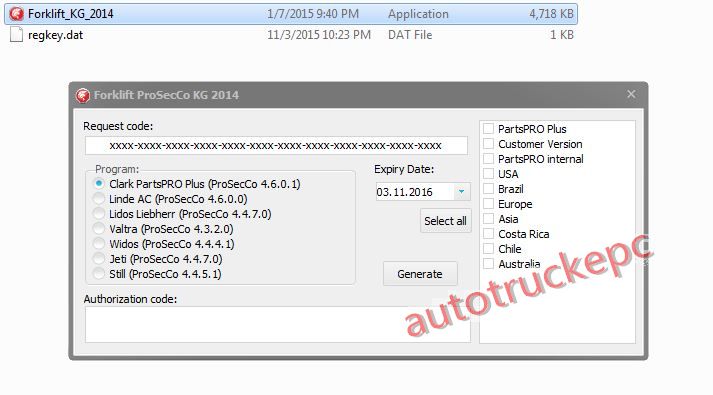The image size is (713, 395).
Task: Click into the Request code field
Action: [x=276, y=145]
